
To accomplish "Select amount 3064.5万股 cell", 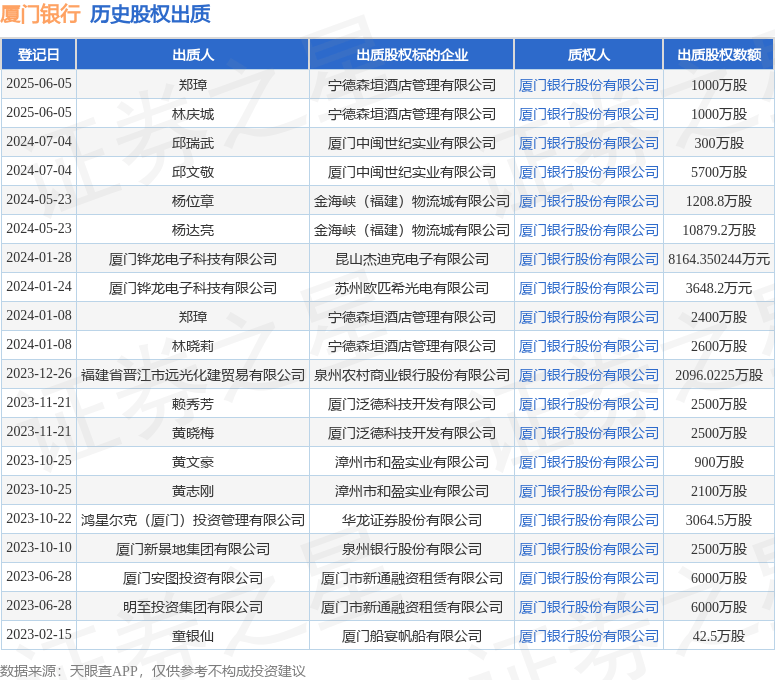I will pyautogui.click(x=719, y=520).
